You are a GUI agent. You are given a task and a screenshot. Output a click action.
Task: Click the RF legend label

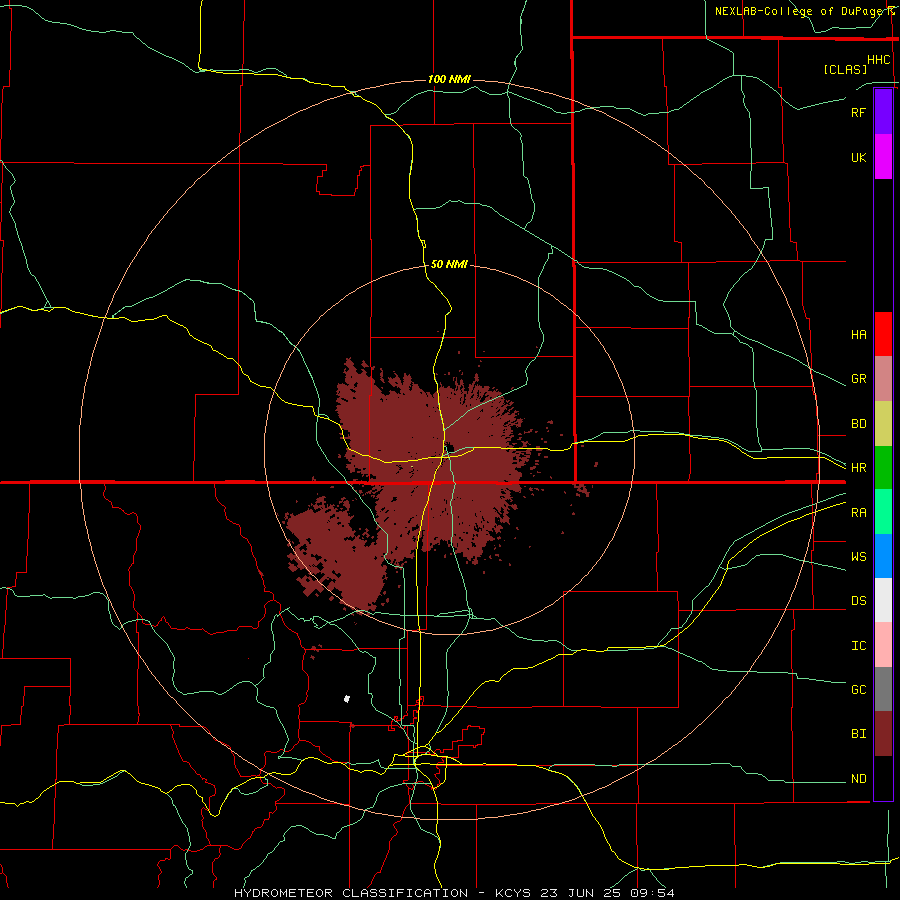[x=858, y=112]
